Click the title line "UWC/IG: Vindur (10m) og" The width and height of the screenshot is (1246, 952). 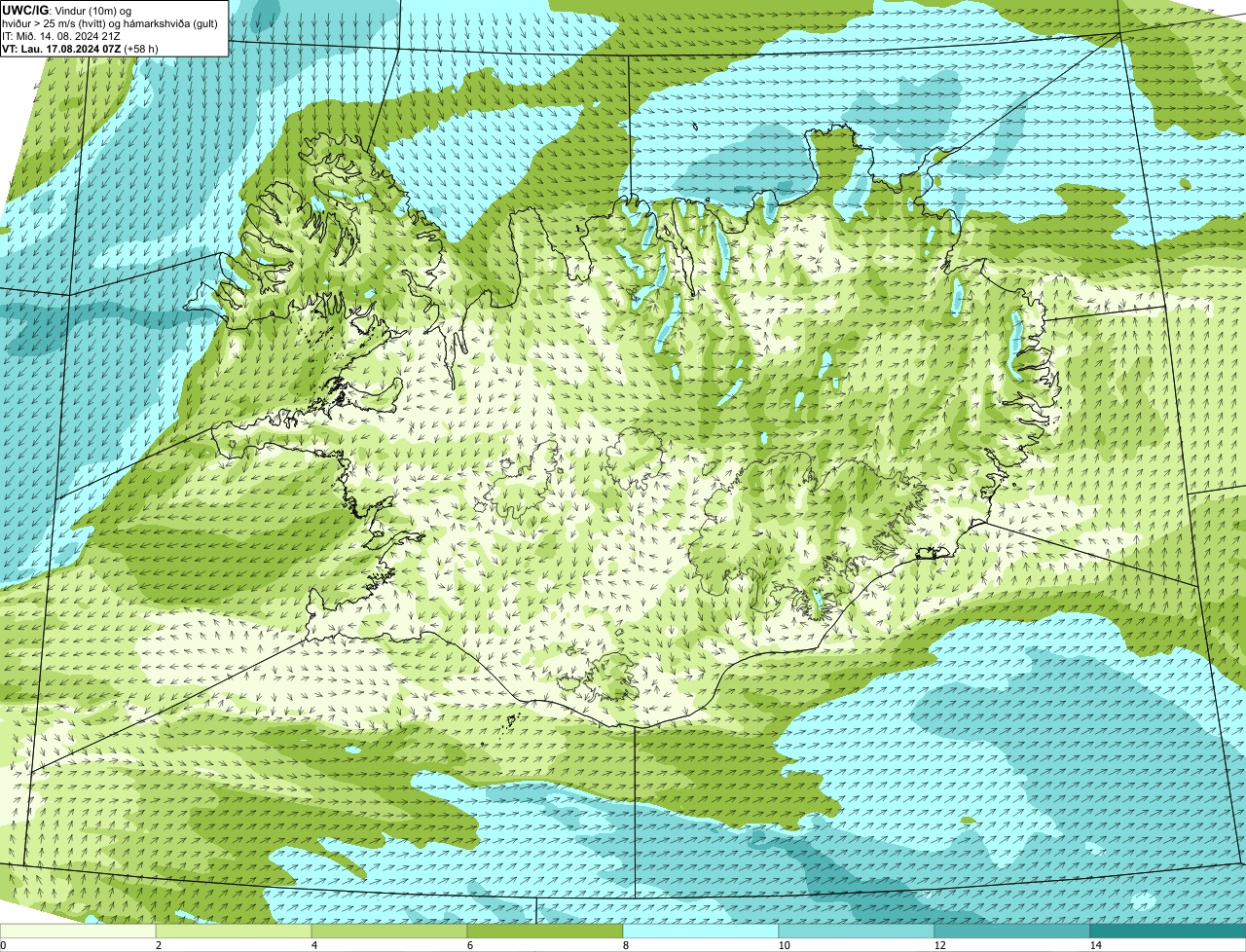[67, 10]
